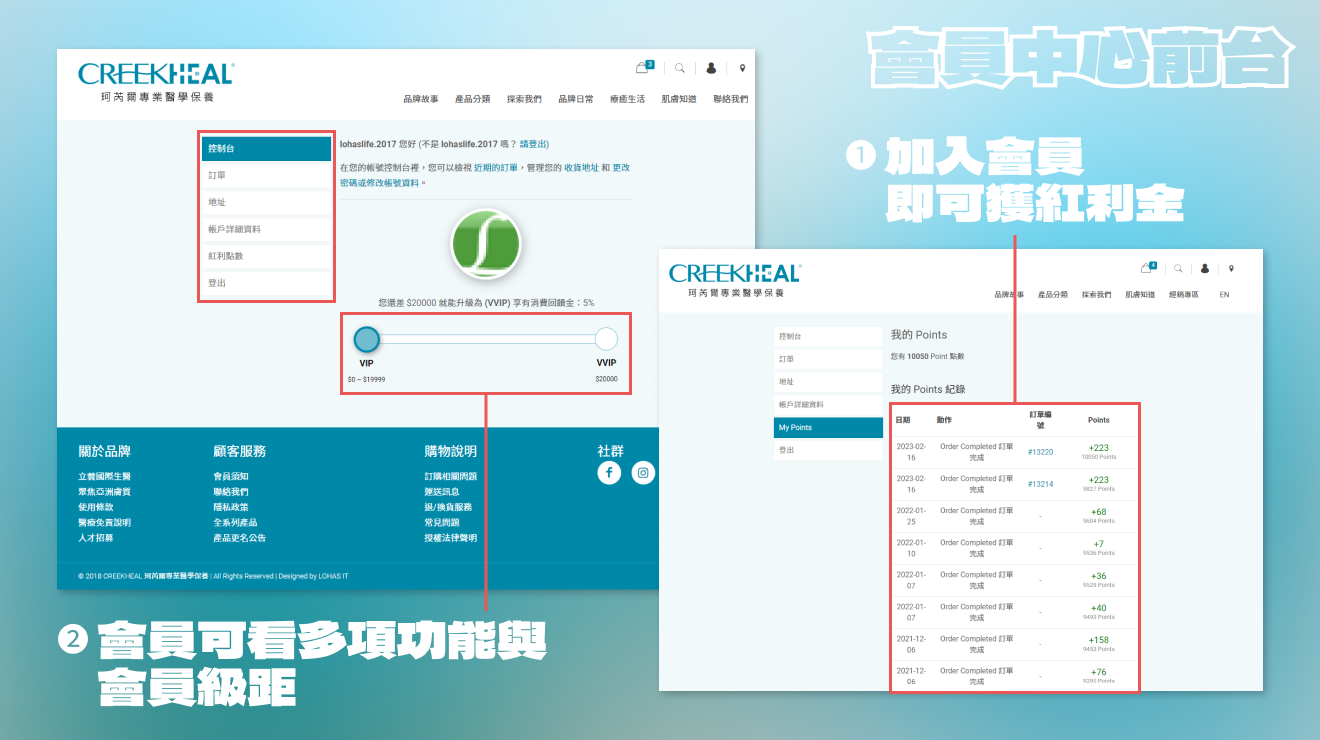Open 隱私政策 in the footer
This screenshot has height=740, width=1320.
tap(231, 507)
